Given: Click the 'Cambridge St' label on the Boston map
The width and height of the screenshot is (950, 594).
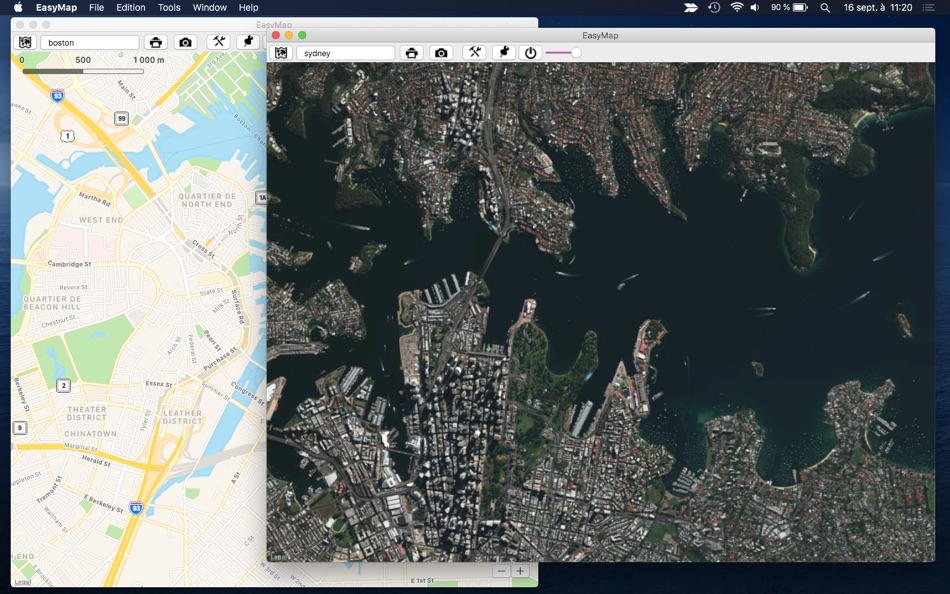Looking at the screenshot, I should pyautogui.click(x=70, y=264).
